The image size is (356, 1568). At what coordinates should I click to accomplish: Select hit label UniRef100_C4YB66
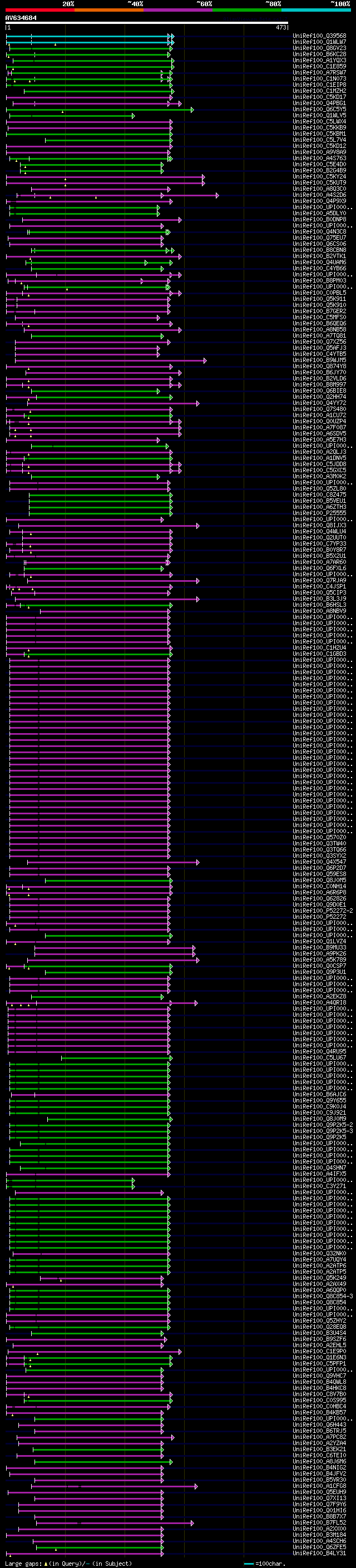tap(319, 269)
